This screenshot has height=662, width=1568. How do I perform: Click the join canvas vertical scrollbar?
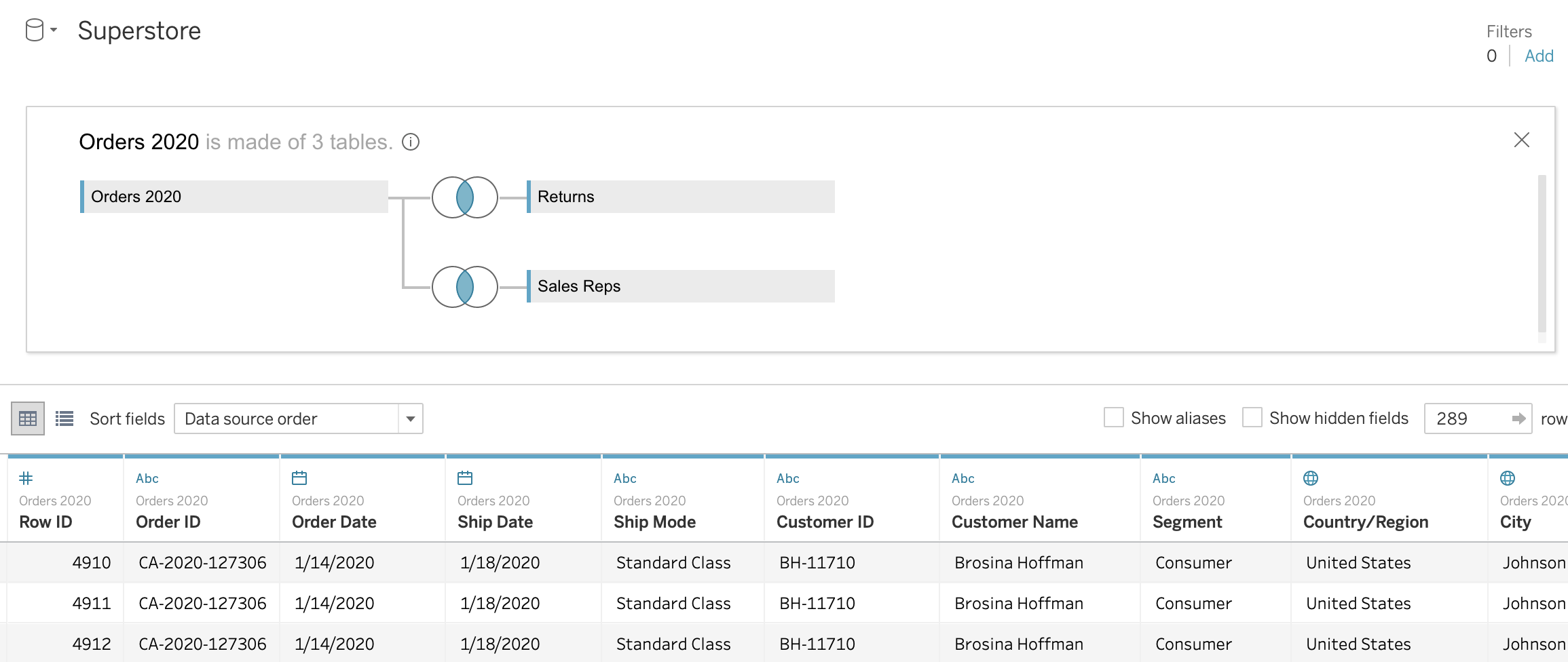(x=1542, y=254)
